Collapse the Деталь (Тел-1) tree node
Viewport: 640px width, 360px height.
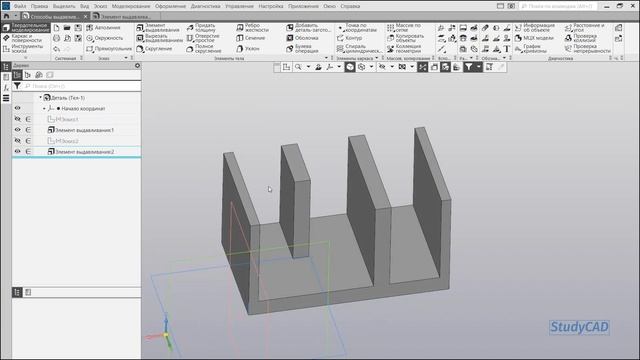click(40, 98)
